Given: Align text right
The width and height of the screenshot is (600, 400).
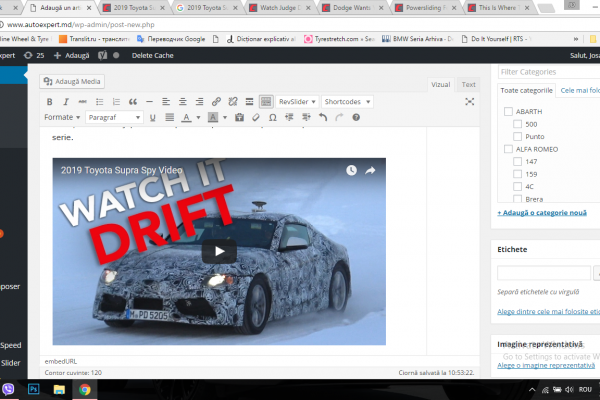Looking at the screenshot, I should point(199,102).
